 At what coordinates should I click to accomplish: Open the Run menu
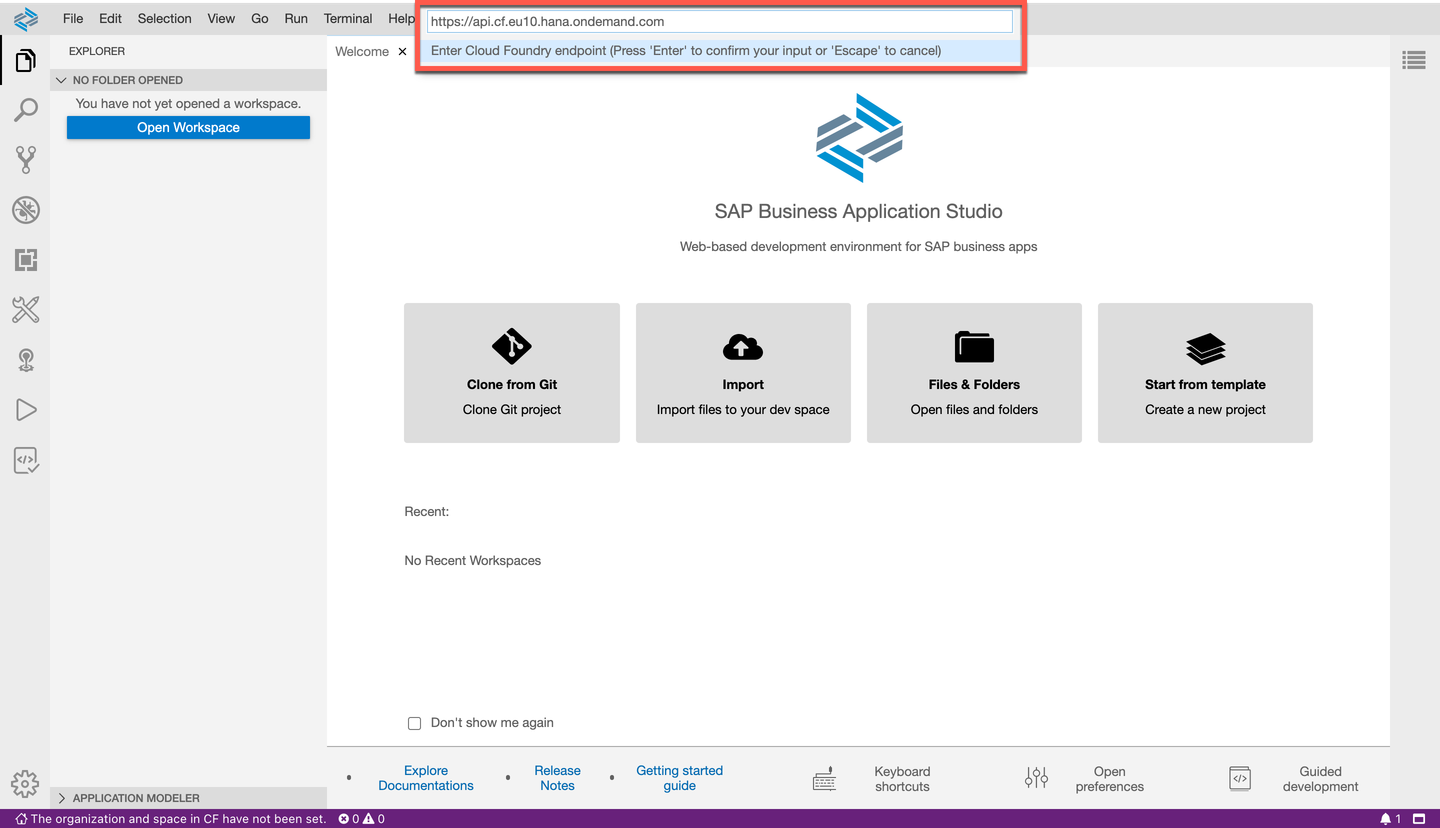coord(296,18)
